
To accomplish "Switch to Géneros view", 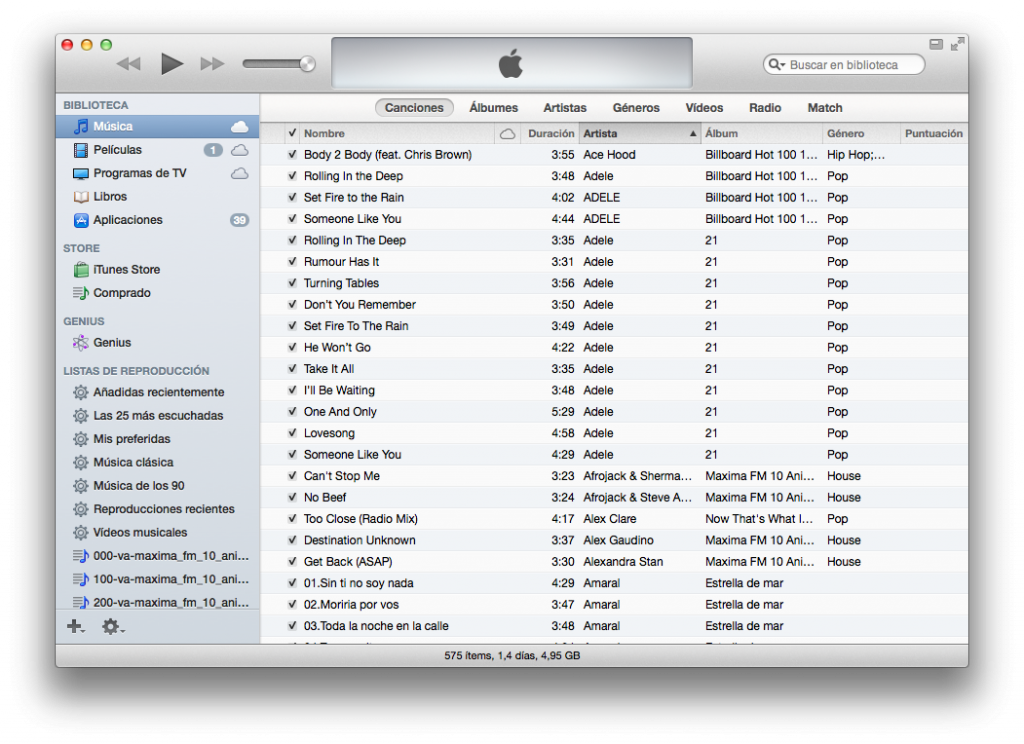I will 636,108.
